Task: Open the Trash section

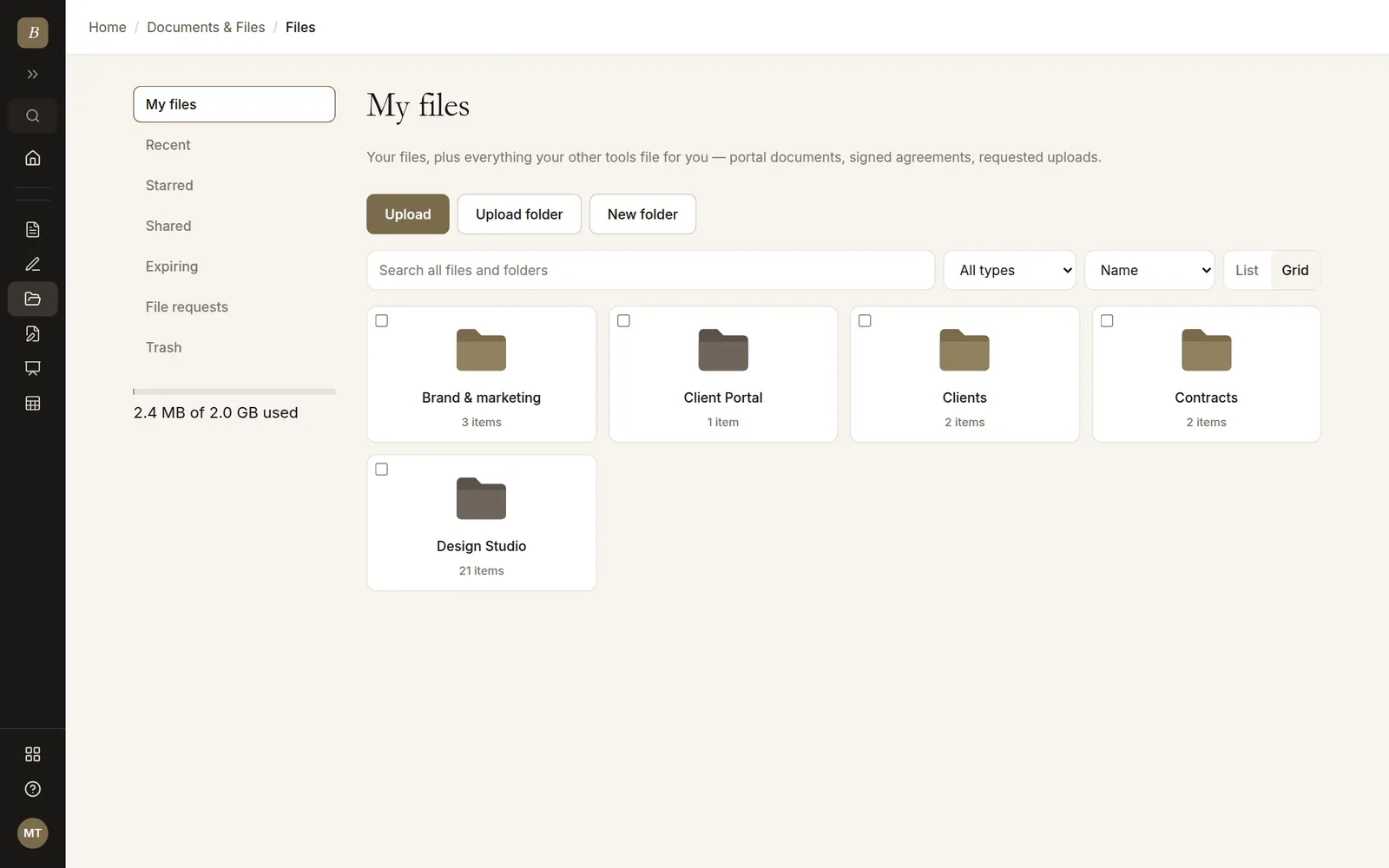Action: (x=234, y=347)
